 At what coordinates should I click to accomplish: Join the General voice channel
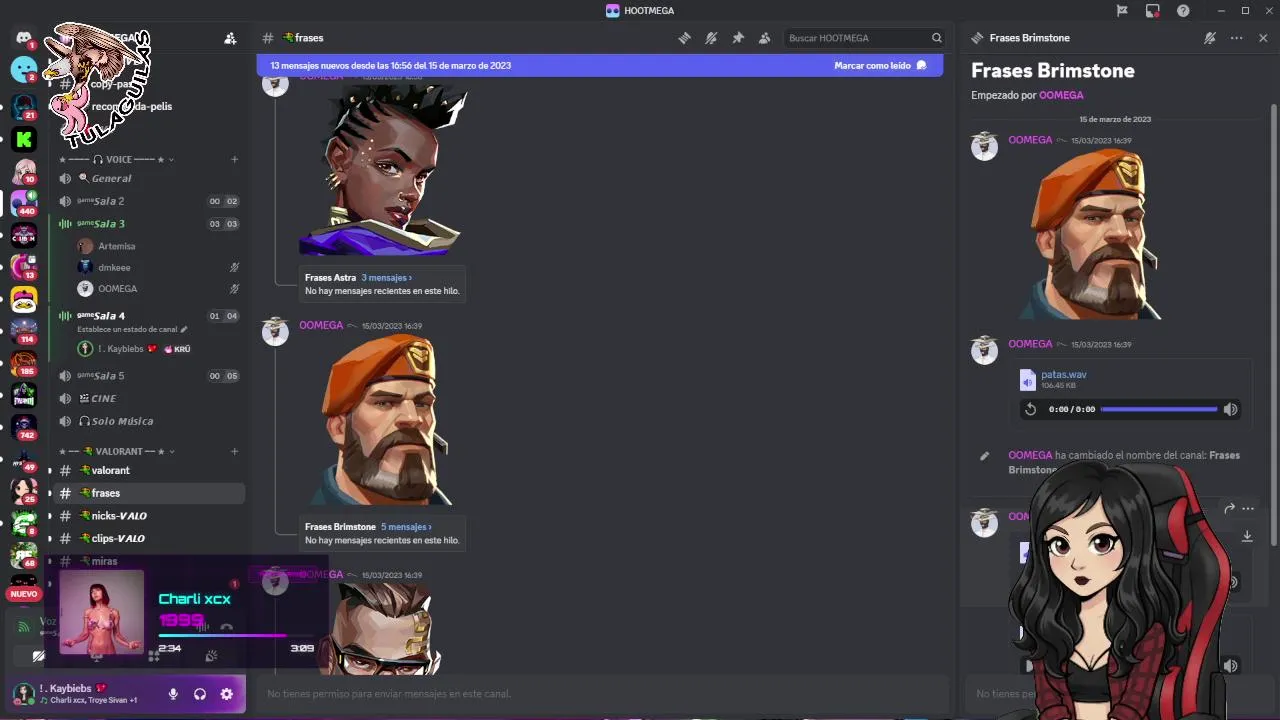click(149, 178)
